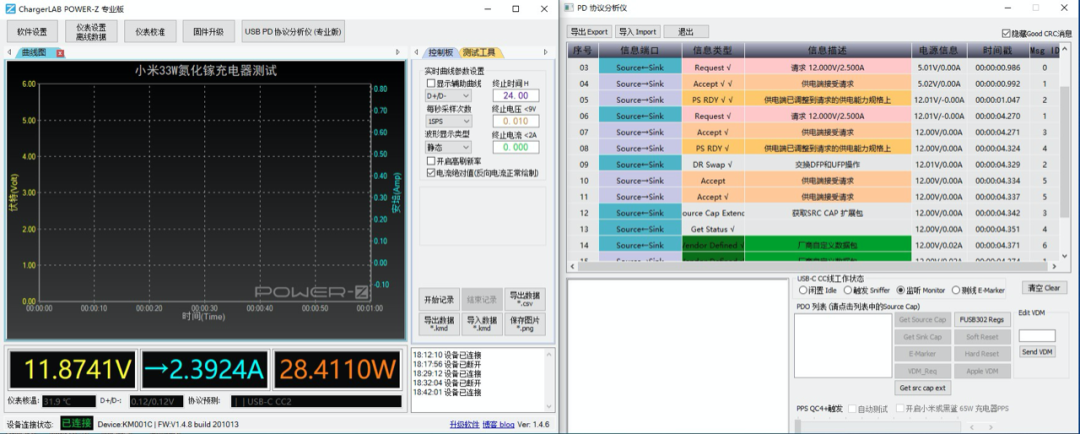The width and height of the screenshot is (1080, 434).
Task: Open USB PD 协议分析仪 (专业版)
Action: [293, 31]
